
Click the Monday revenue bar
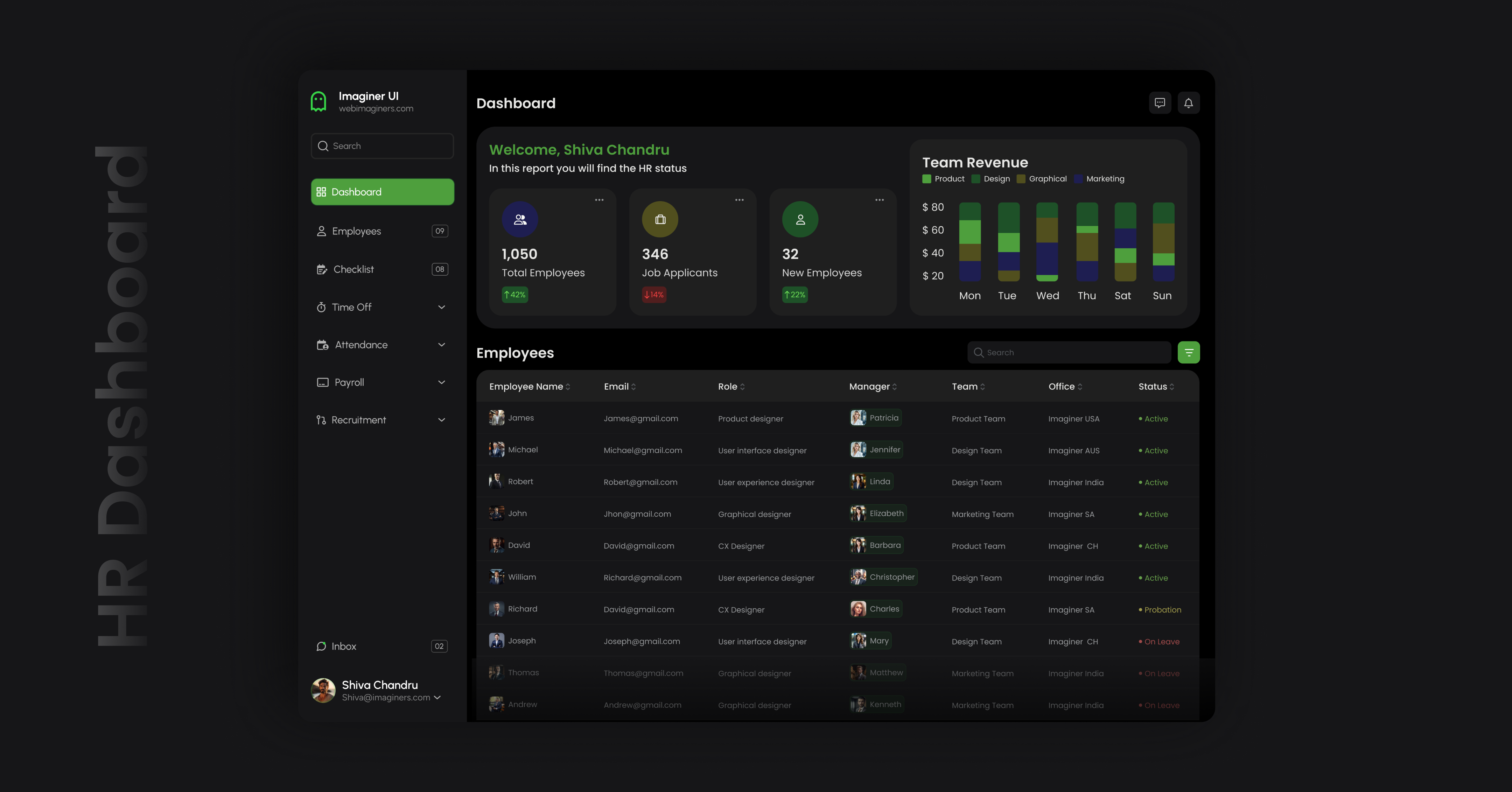coord(970,242)
